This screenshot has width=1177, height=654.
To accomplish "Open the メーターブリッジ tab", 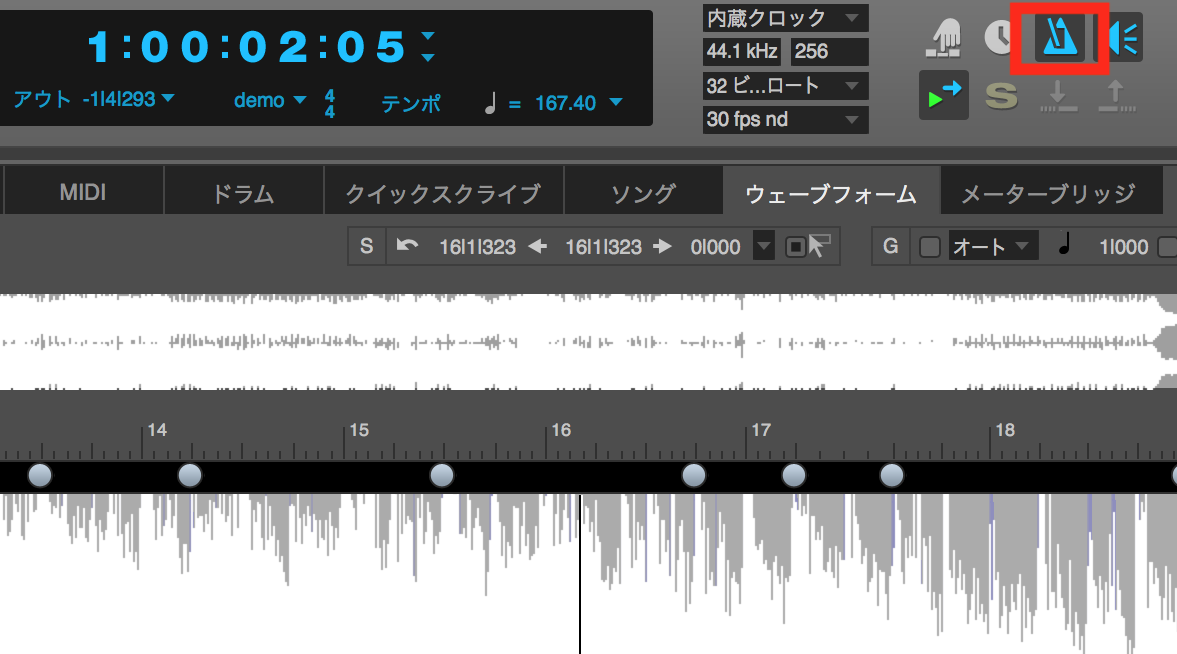I will 1048,193.
